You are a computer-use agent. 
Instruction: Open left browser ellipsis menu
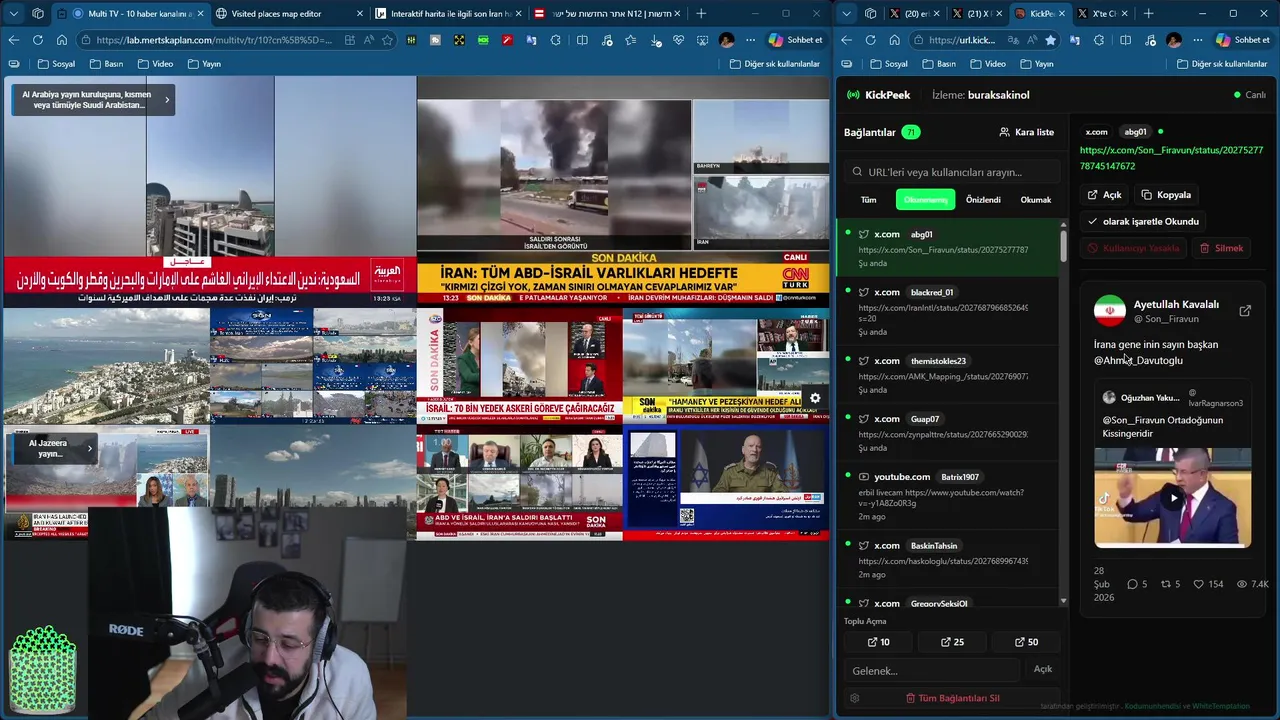[x=750, y=40]
